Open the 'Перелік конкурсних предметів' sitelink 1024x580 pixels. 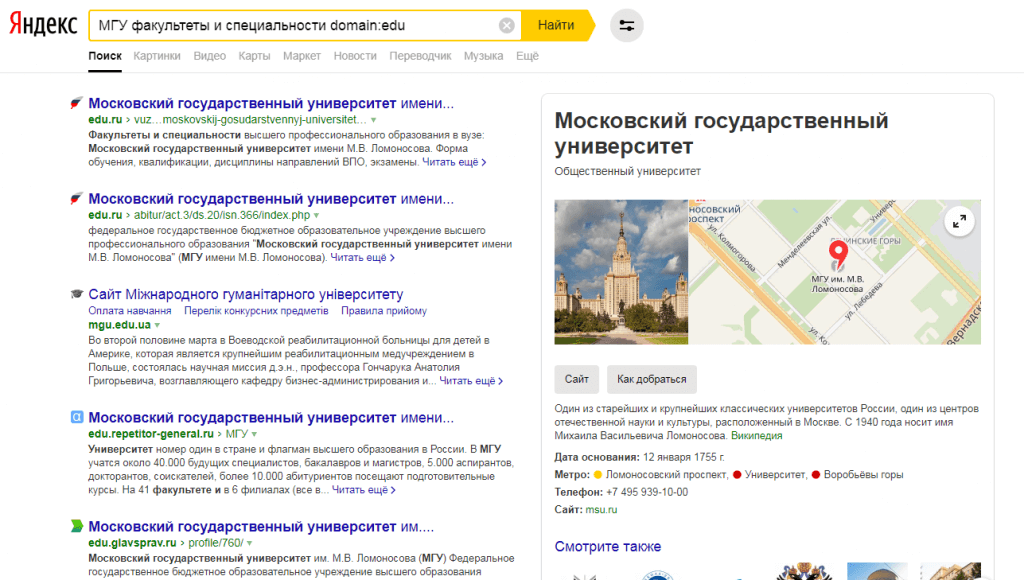click(x=256, y=311)
